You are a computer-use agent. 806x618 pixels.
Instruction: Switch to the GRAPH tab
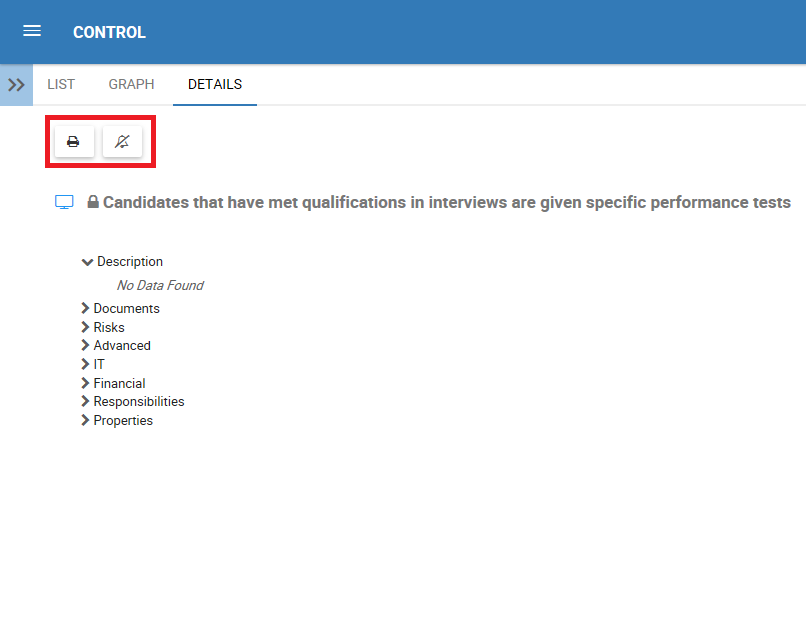click(131, 85)
